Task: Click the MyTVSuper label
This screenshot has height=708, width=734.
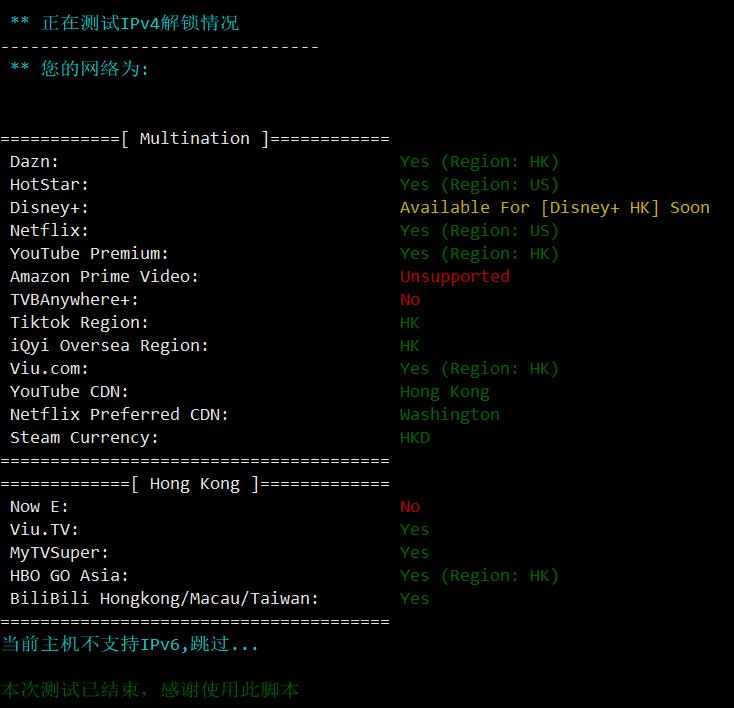Action: click(x=60, y=552)
